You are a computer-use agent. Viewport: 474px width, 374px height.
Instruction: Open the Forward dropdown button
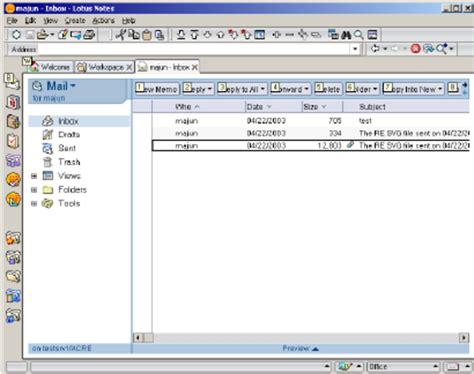290,89
